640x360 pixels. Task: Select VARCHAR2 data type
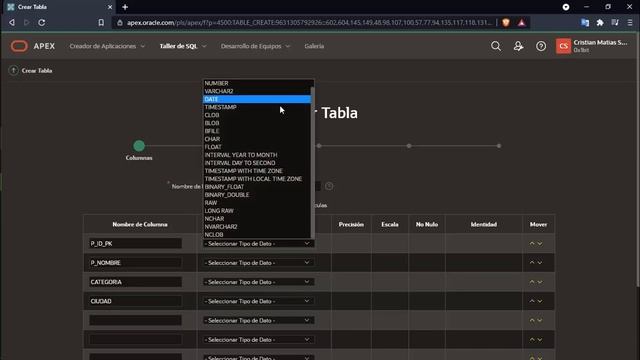tap(257, 91)
